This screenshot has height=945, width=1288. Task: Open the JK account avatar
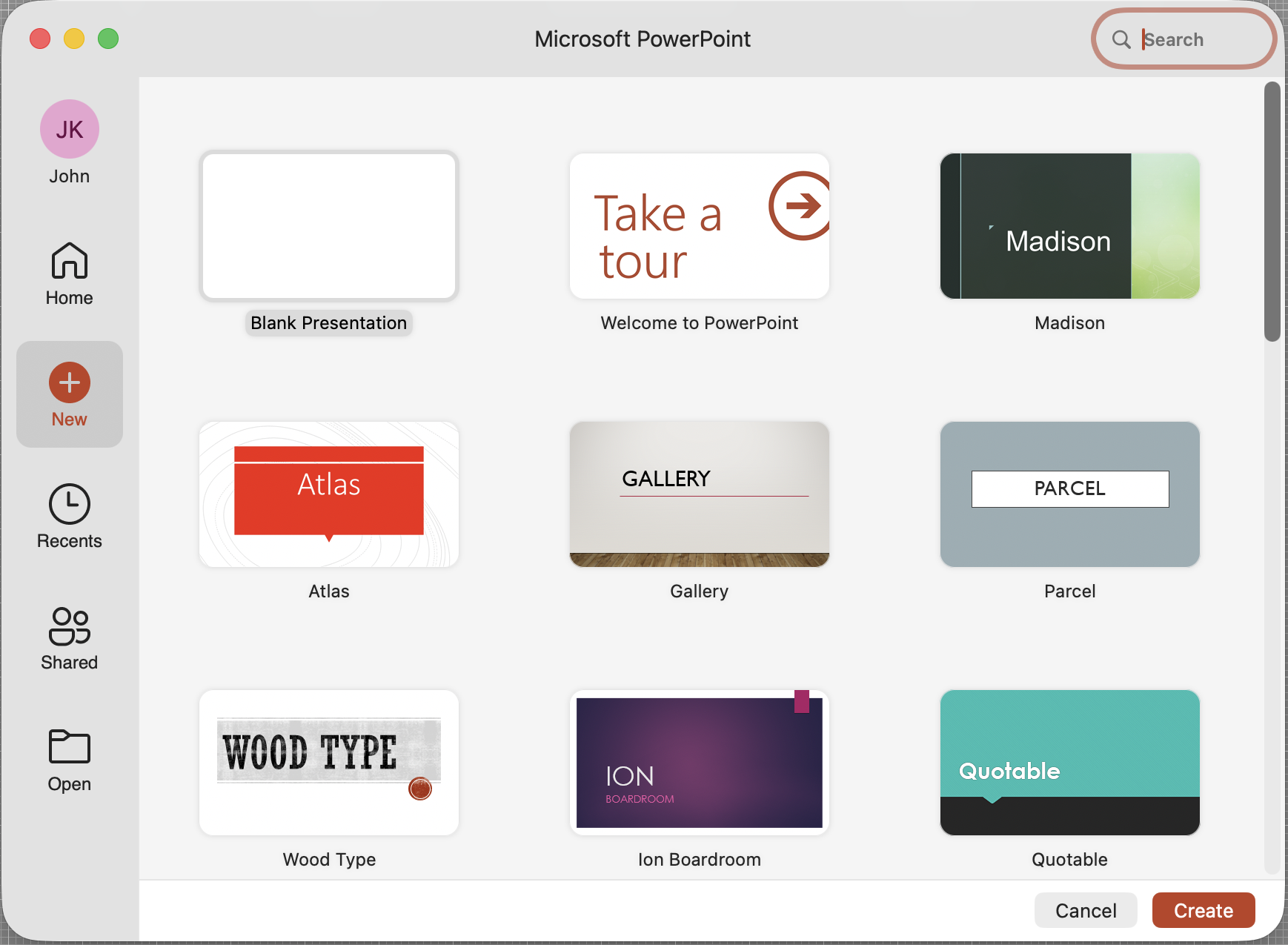point(70,129)
